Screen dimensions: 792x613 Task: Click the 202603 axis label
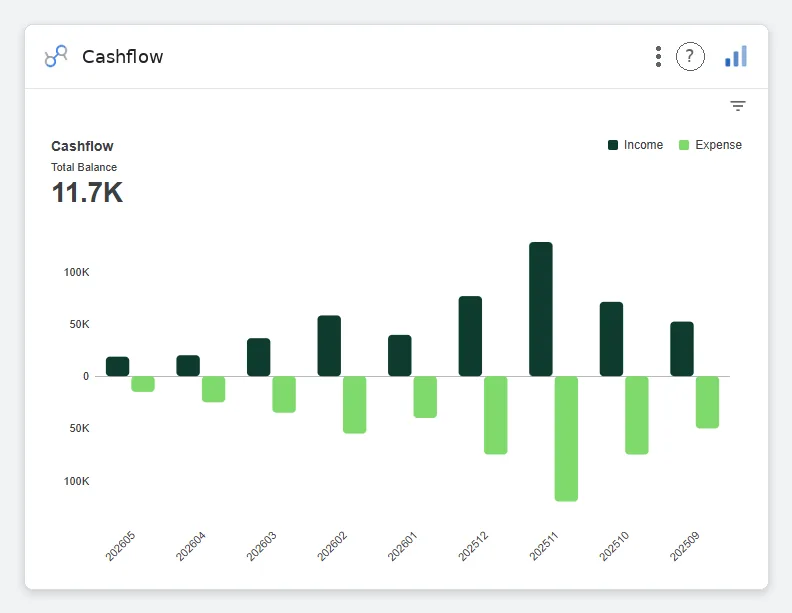[x=261, y=546]
